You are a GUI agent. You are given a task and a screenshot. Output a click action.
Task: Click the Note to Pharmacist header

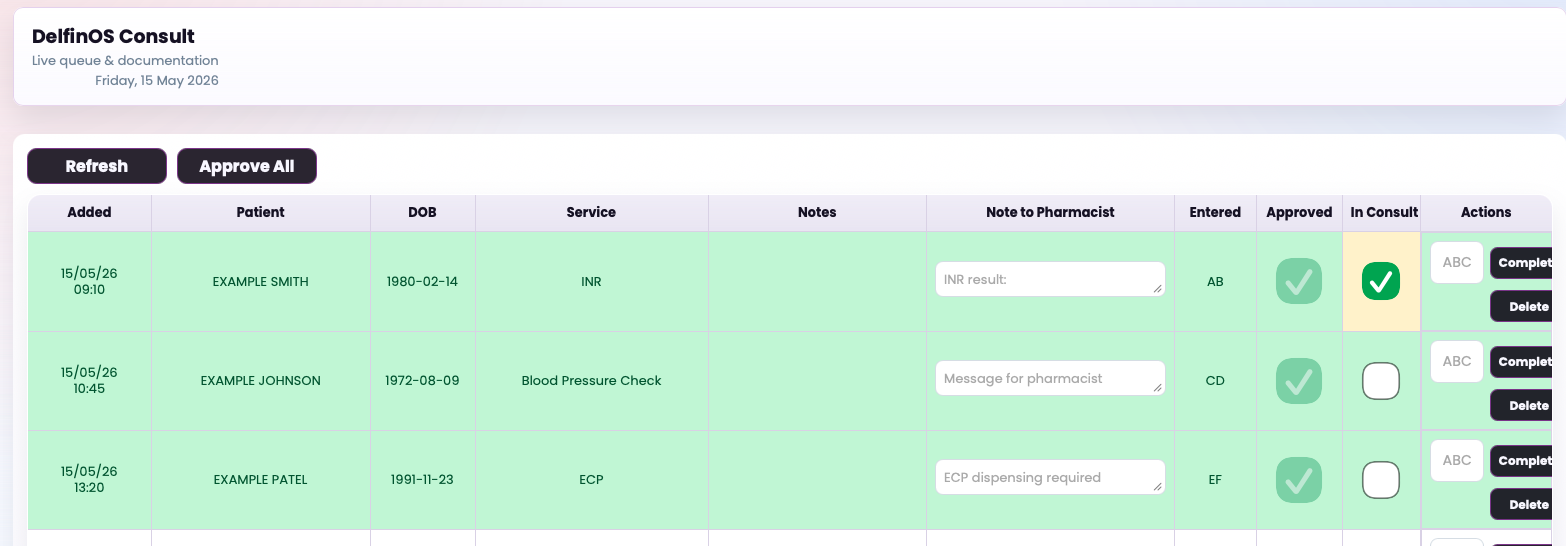point(1050,212)
